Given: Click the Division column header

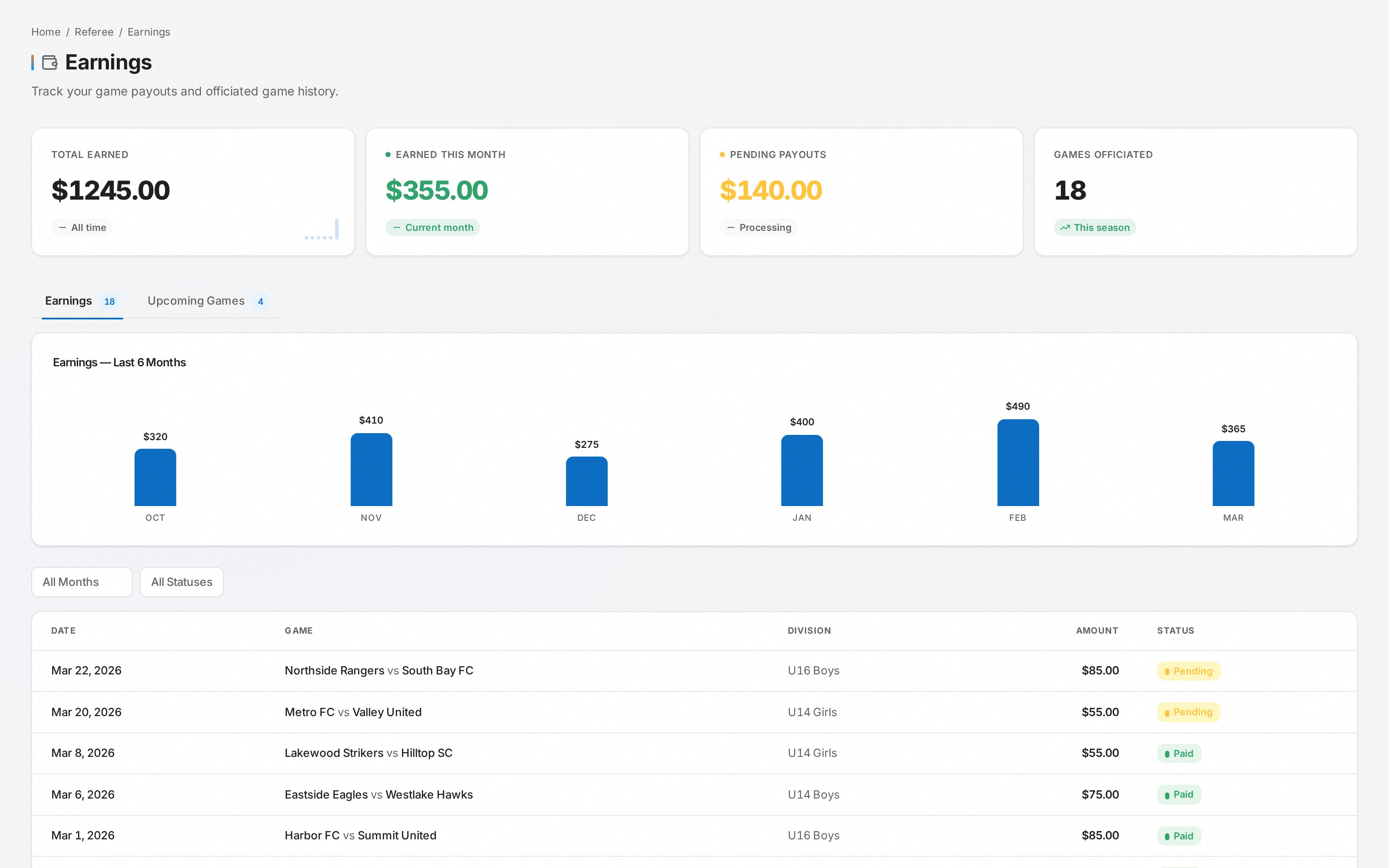Looking at the screenshot, I should click(x=809, y=631).
